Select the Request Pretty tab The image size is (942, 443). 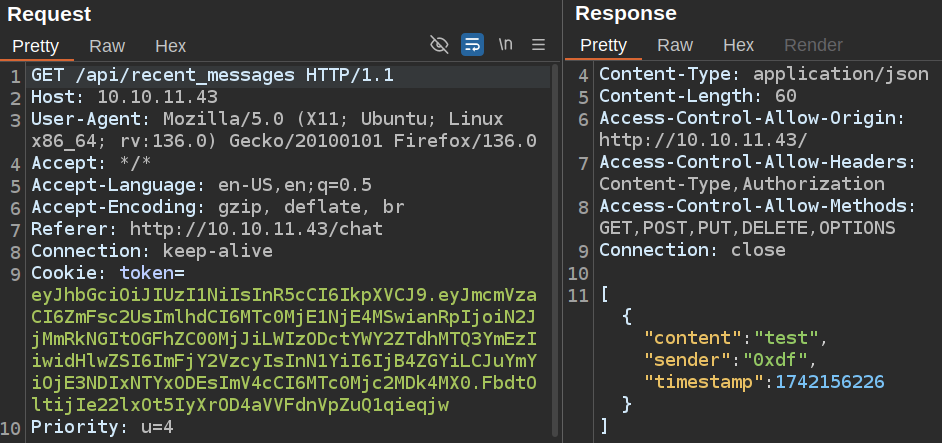36,45
